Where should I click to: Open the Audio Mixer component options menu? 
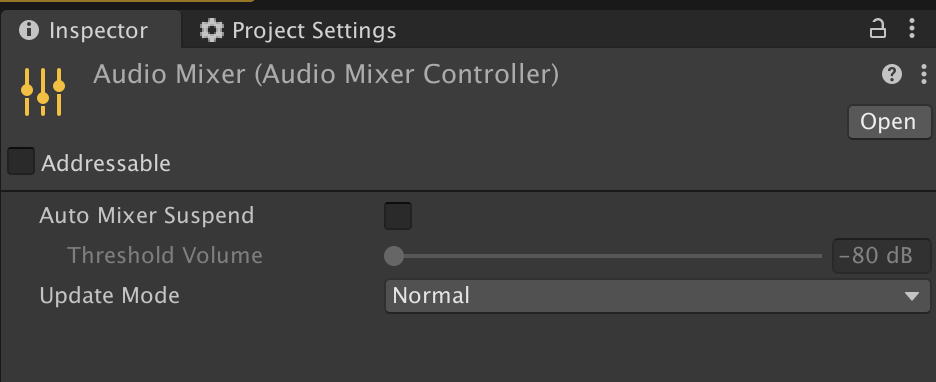923,75
